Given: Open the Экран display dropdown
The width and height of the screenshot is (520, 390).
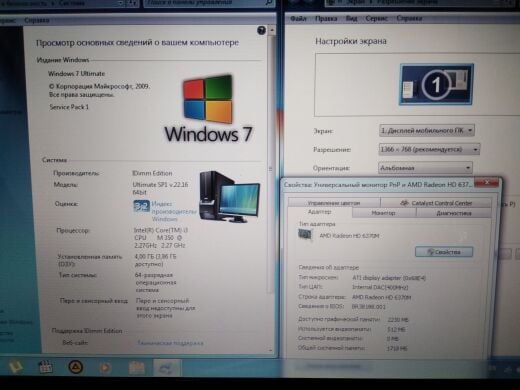Looking at the screenshot, I should pyautogui.click(x=427, y=130).
